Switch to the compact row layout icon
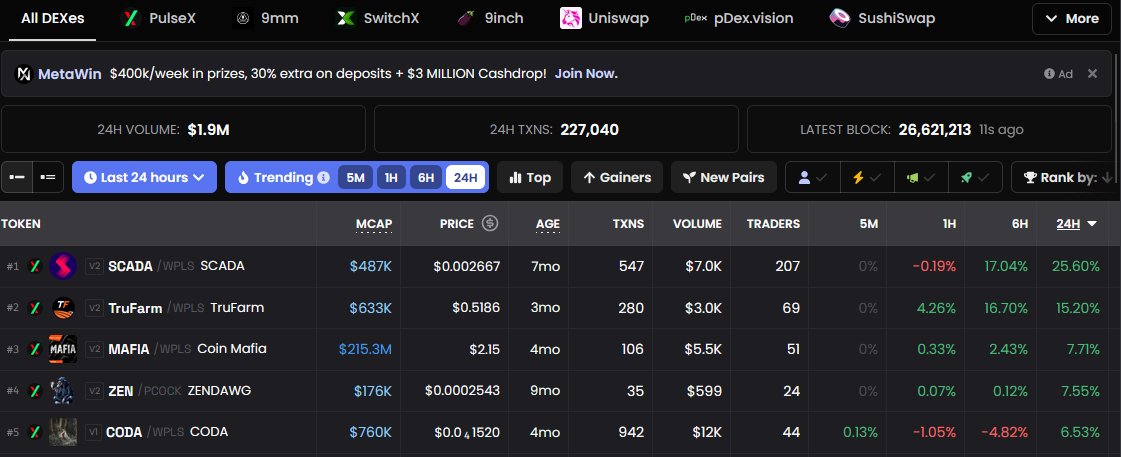 tap(16, 177)
